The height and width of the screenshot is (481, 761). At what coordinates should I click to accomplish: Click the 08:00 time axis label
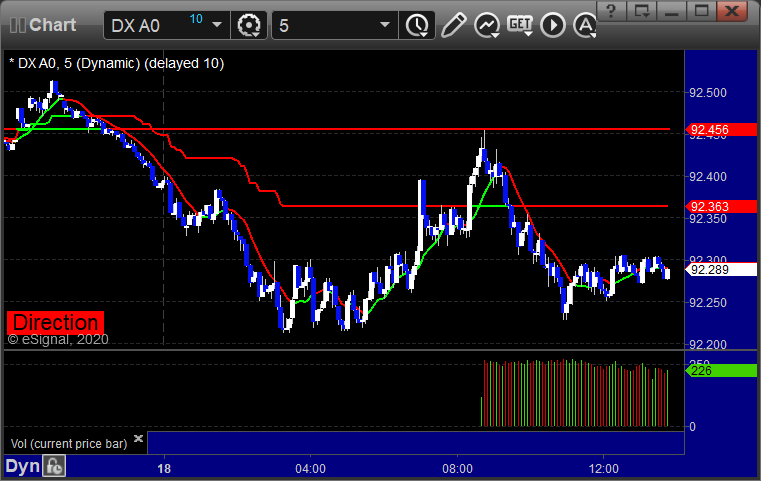pyautogui.click(x=457, y=469)
